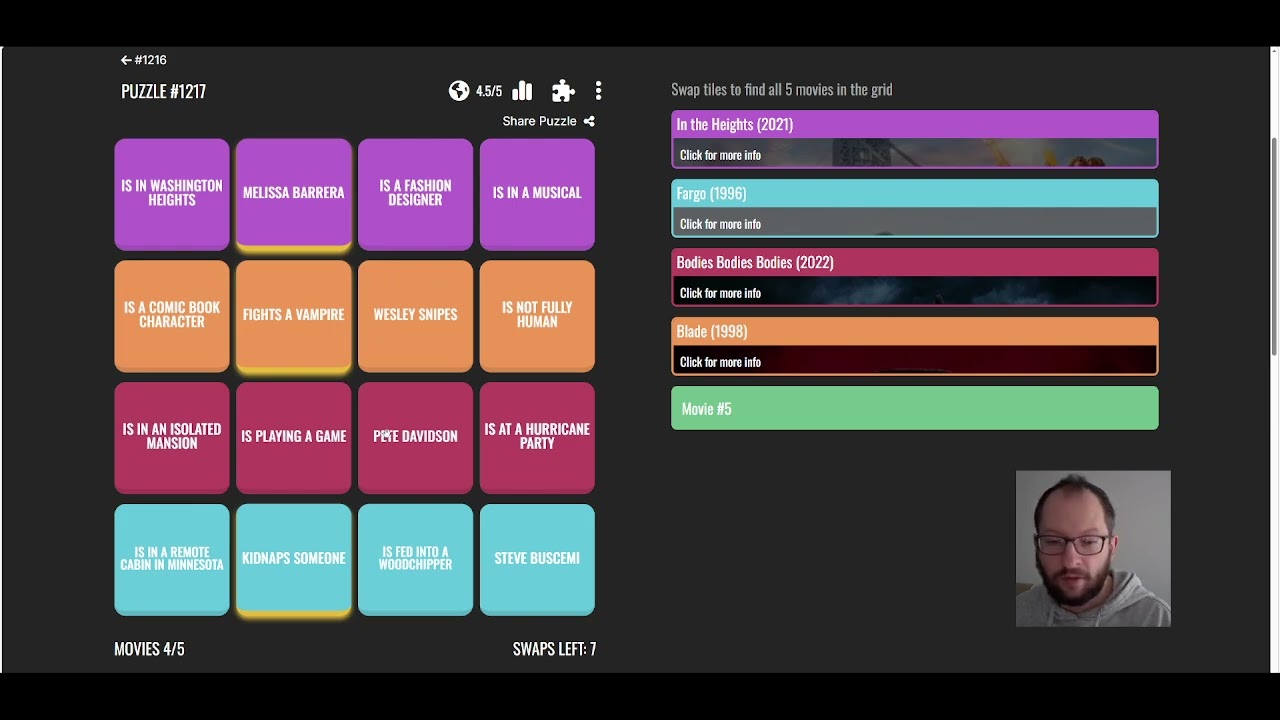Viewport: 1280px width, 720px height.
Task: Click the webcam video thumbnail
Action: (1093, 549)
